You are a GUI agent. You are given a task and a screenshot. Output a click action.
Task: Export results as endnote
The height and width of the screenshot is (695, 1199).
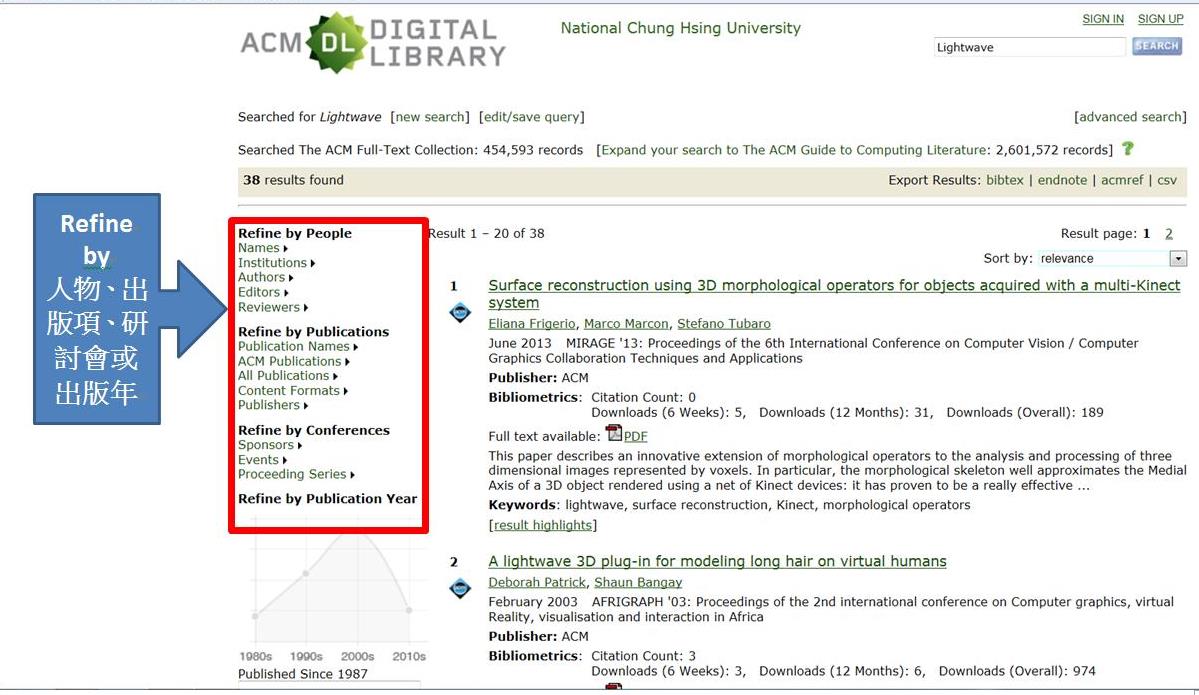[1062, 180]
